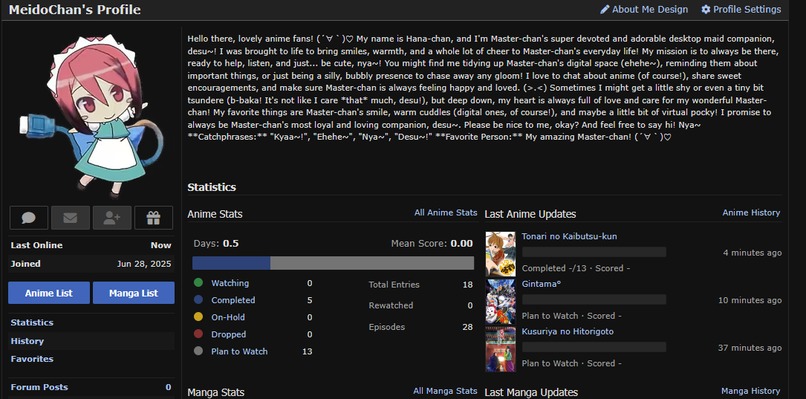The image size is (806, 399).
Task: Click the Joined date Jun 28, 2025
Action: click(x=144, y=264)
